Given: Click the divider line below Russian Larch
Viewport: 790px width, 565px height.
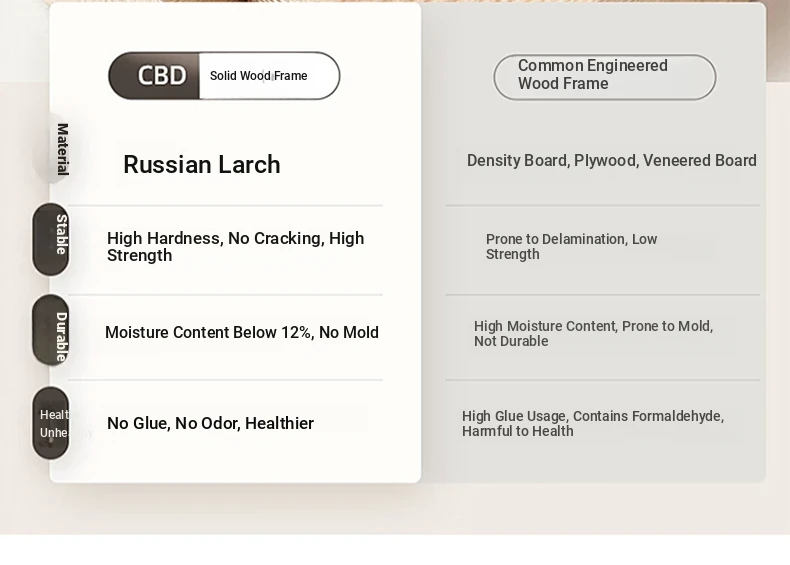Looking at the screenshot, I should [225, 205].
